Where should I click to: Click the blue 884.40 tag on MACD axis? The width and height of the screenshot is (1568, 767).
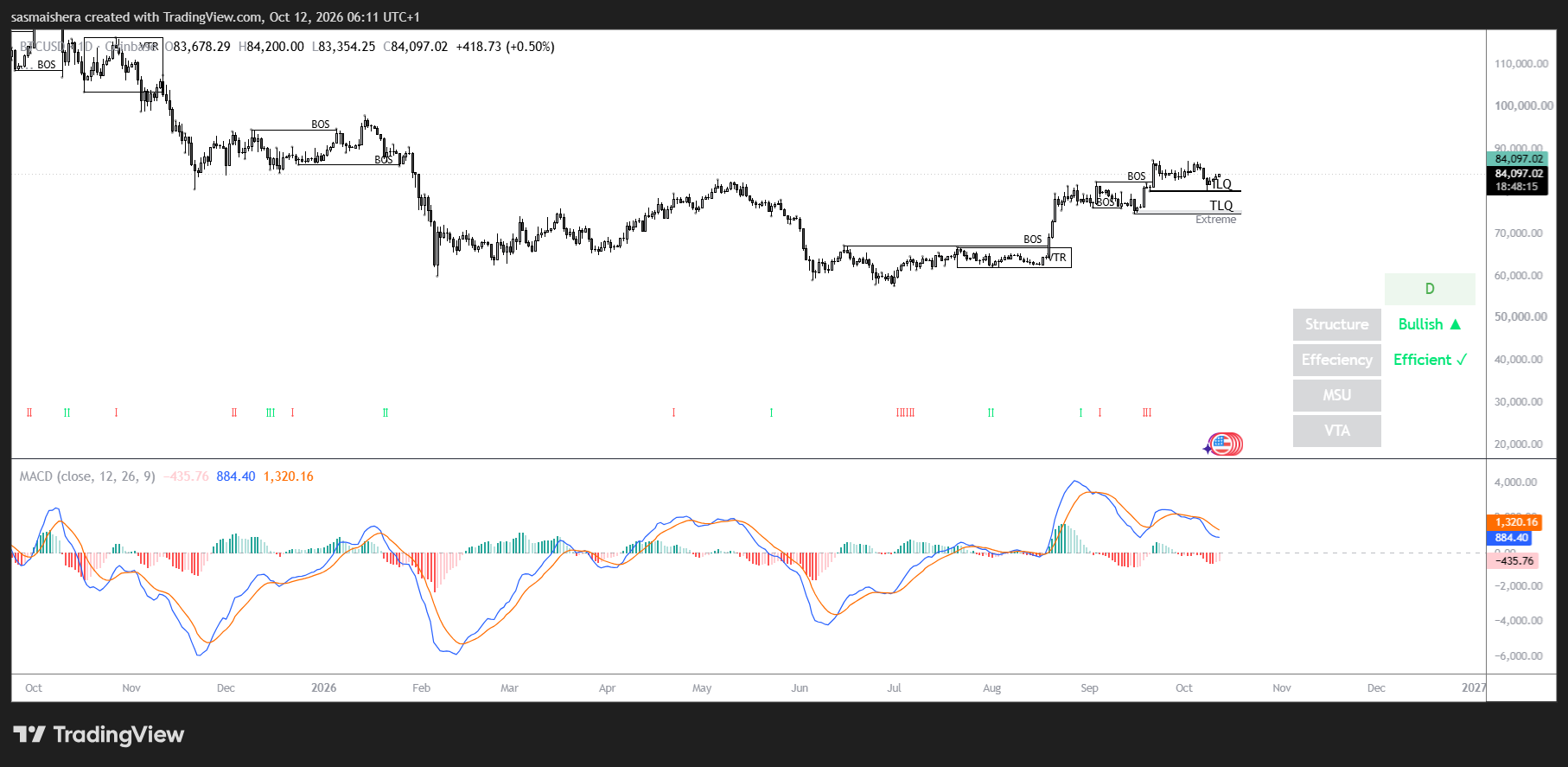click(x=1509, y=538)
